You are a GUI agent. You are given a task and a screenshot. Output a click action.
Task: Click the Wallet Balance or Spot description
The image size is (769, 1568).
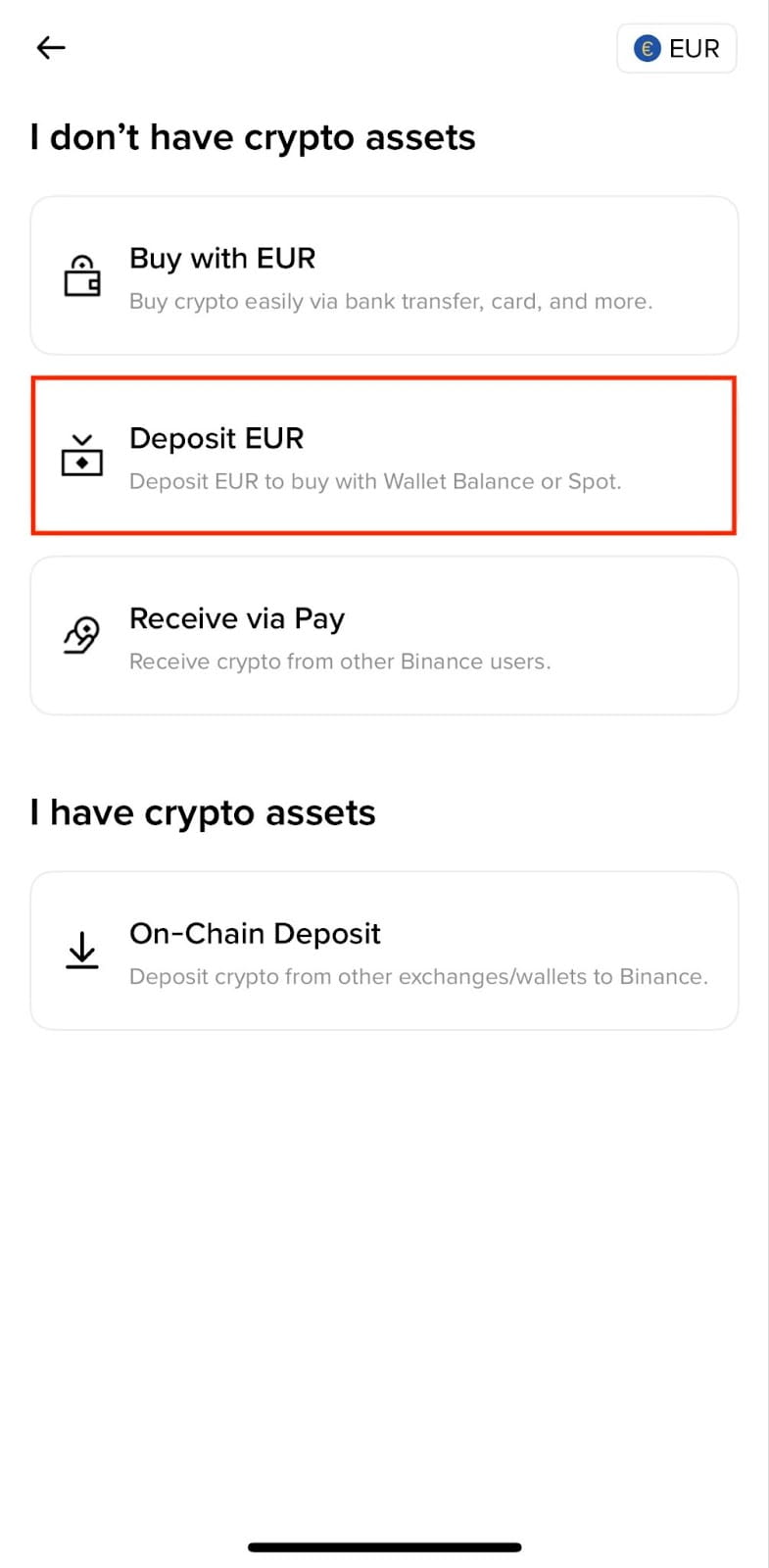tap(375, 482)
